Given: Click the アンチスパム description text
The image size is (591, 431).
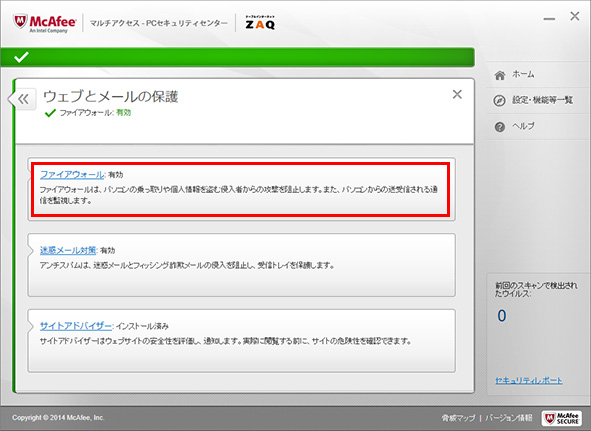Looking at the screenshot, I should 187,265.
